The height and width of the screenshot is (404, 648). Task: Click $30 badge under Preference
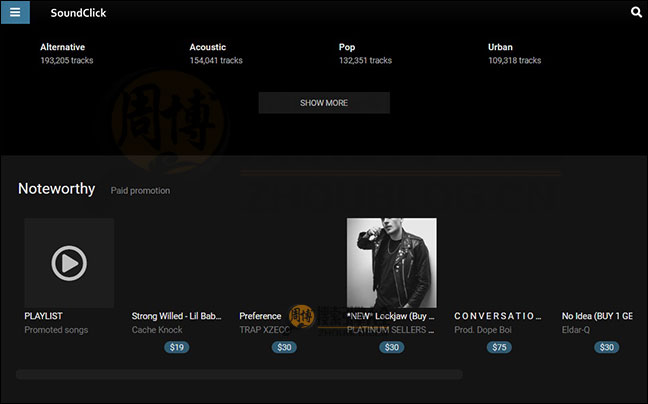click(x=284, y=347)
